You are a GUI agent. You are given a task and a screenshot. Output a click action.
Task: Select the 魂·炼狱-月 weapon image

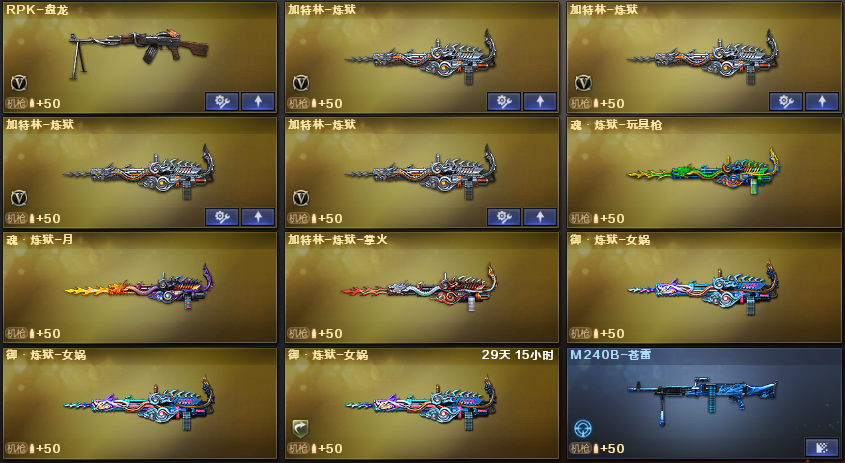pos(140,287)
